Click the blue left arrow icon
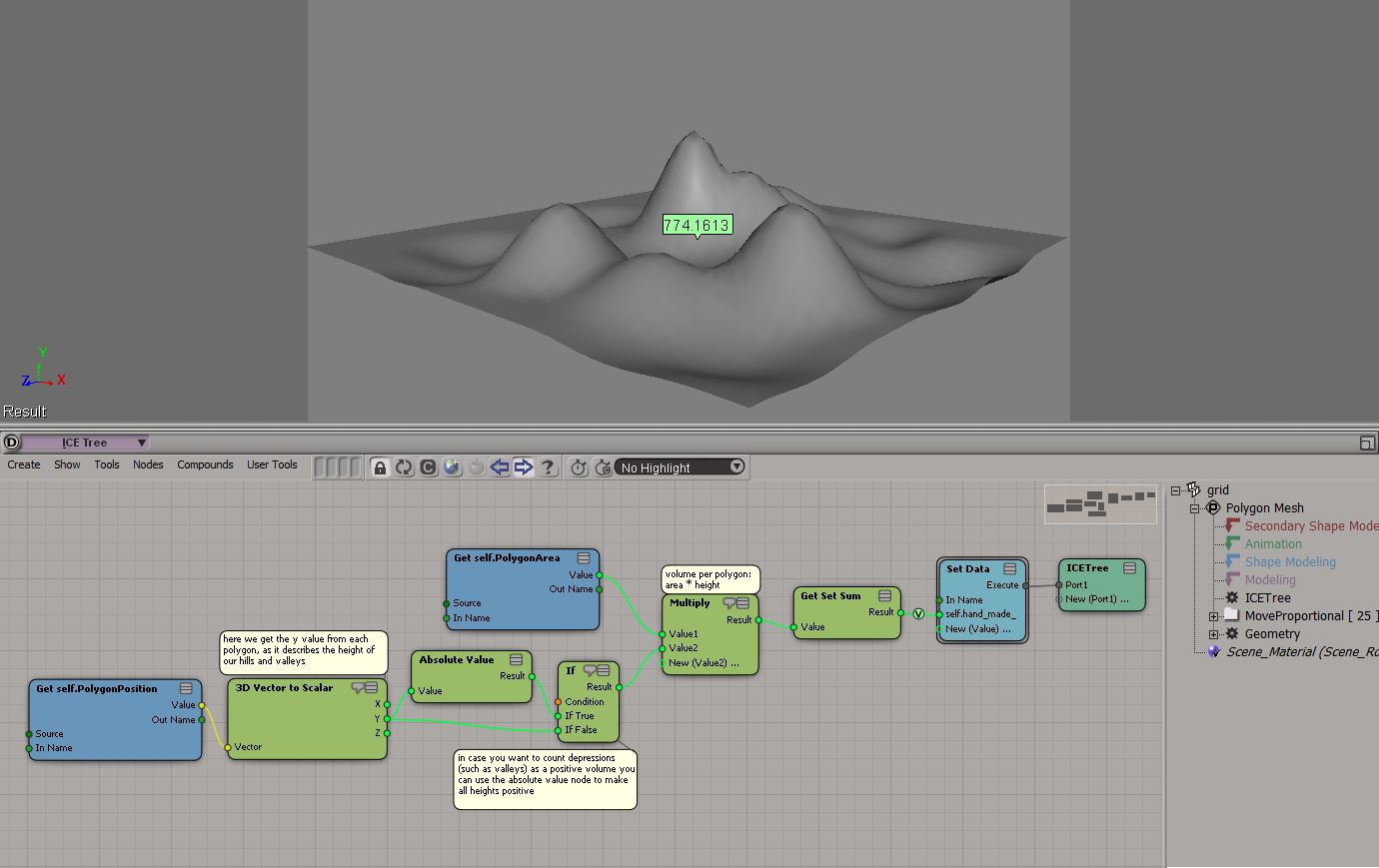Image resolution: width=1379 pixels, height=868 pixels. tap(500, 467)
